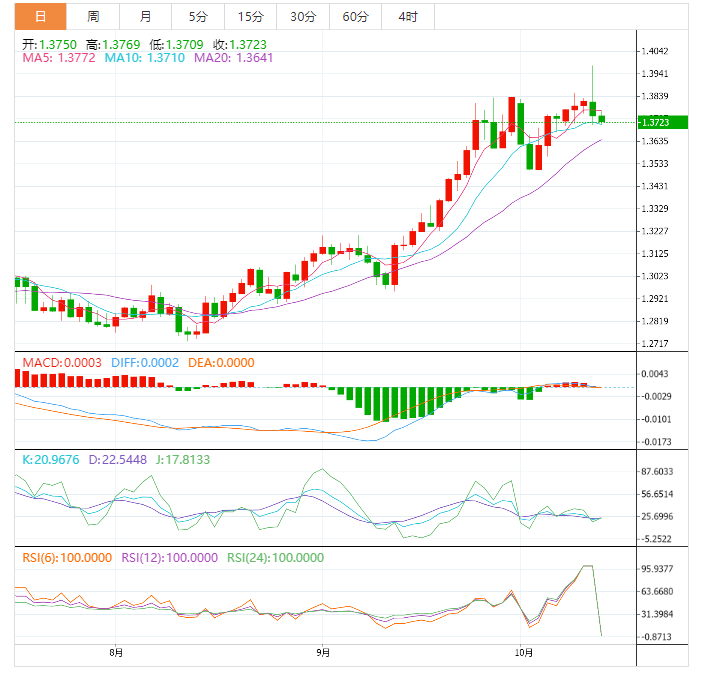702x673 pixels.
Task: Click the J:17.8133 value
Action: [x=183, y=459]
